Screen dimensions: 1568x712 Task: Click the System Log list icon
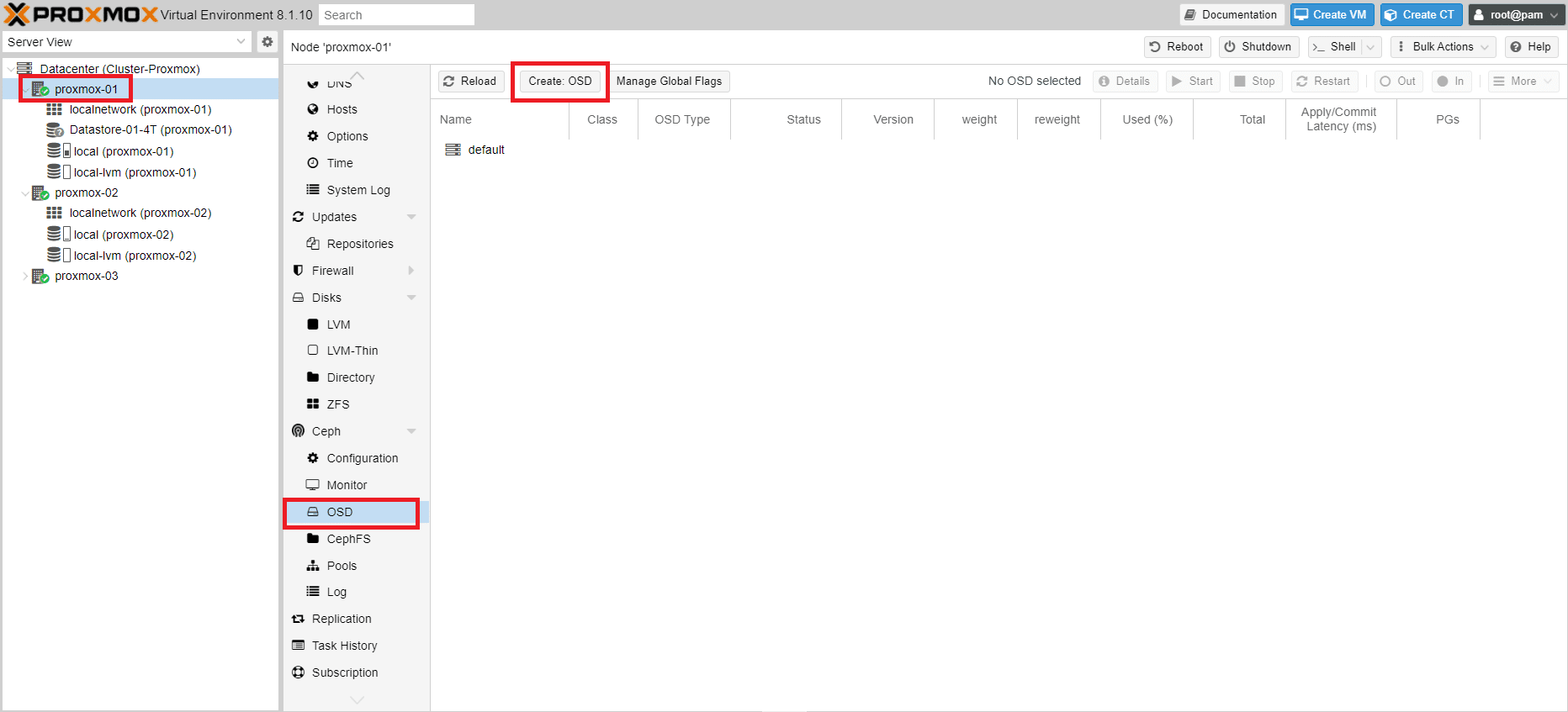(x=313, y=190)
